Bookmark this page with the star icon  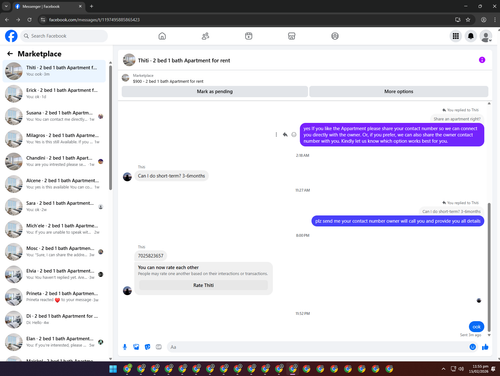[468, 20]
